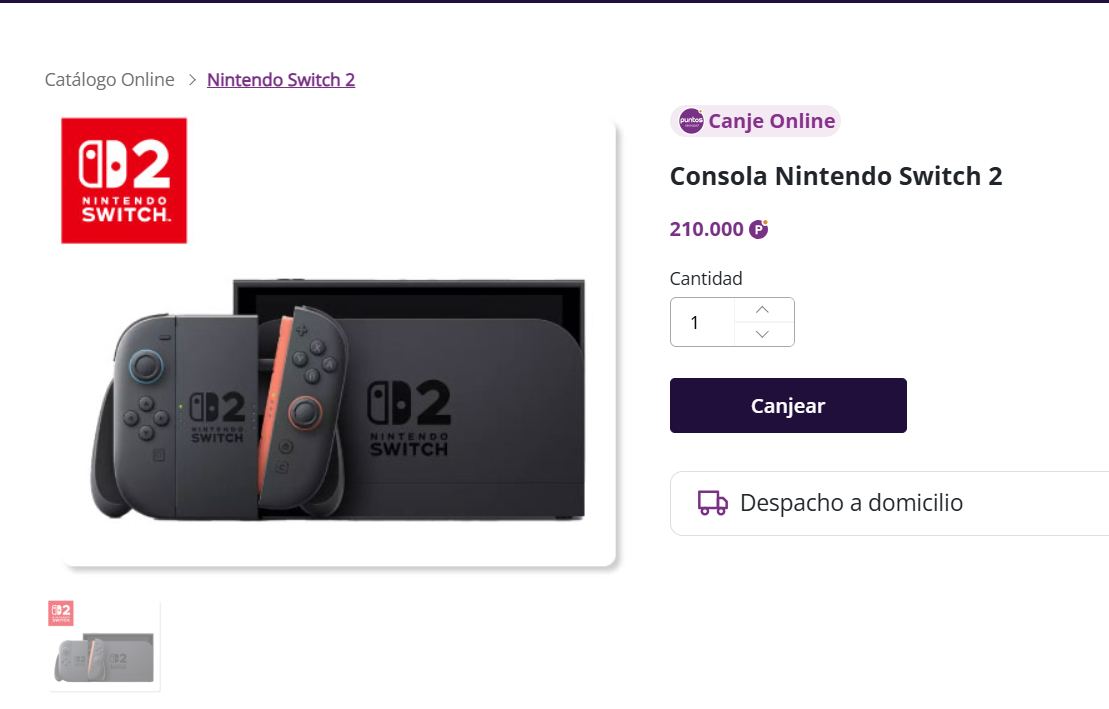Click the Canje Online badge text
The width and height of the screenshot is (1109, 709).
click(771, 121)
